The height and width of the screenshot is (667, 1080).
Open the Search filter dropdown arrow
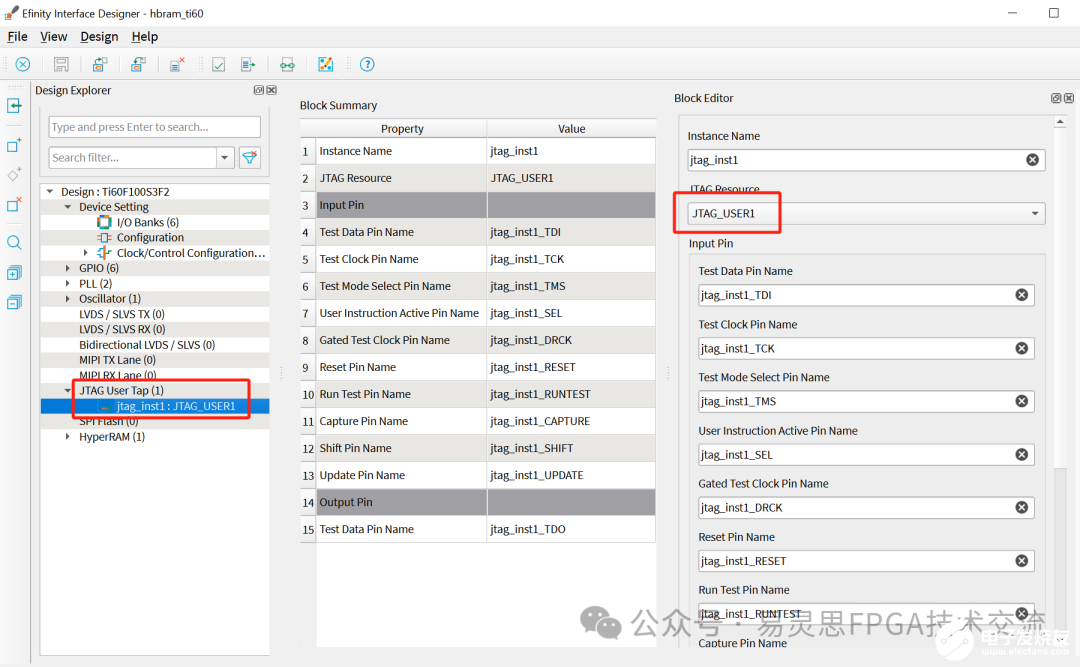225,158
